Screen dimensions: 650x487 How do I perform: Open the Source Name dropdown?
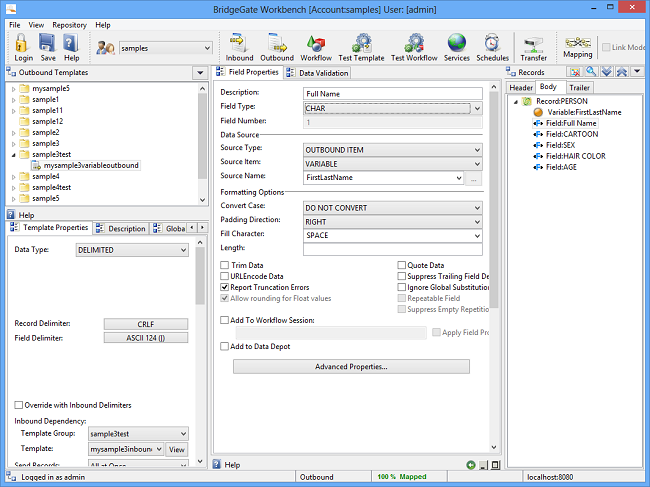point(459,178)
